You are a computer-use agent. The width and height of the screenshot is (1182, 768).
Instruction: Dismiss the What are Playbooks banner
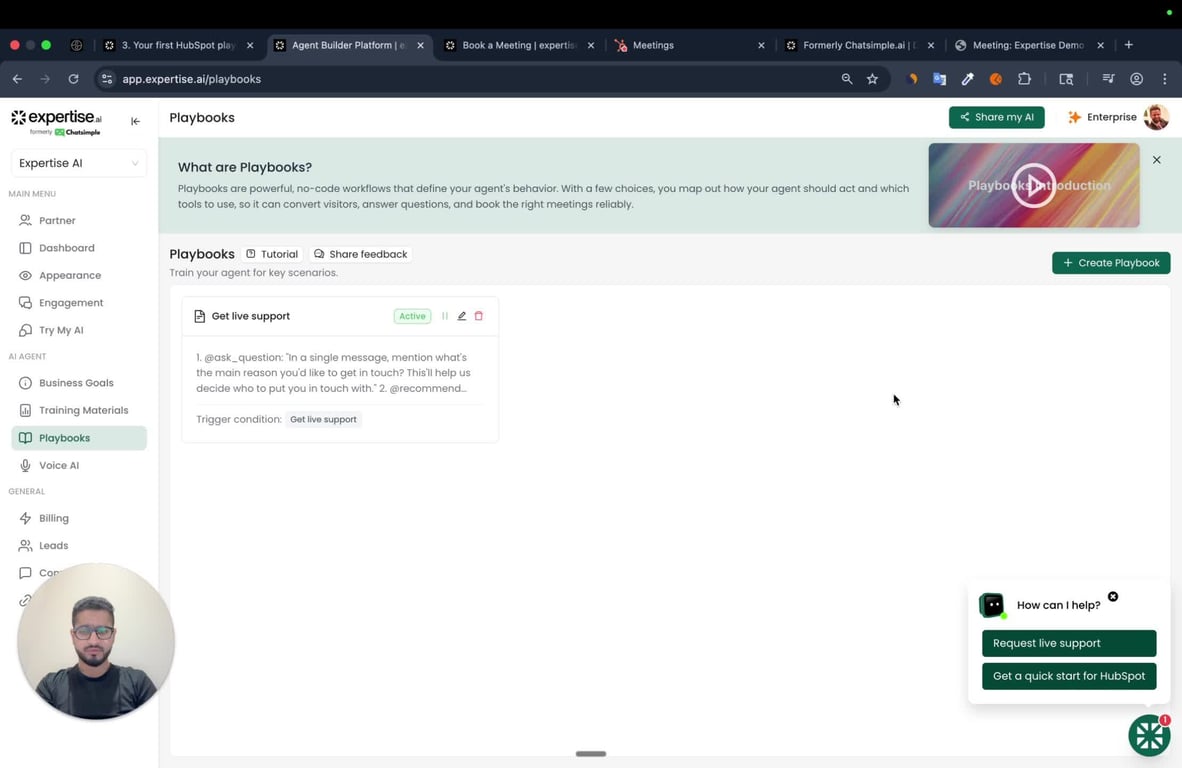tap(1156, 160)
